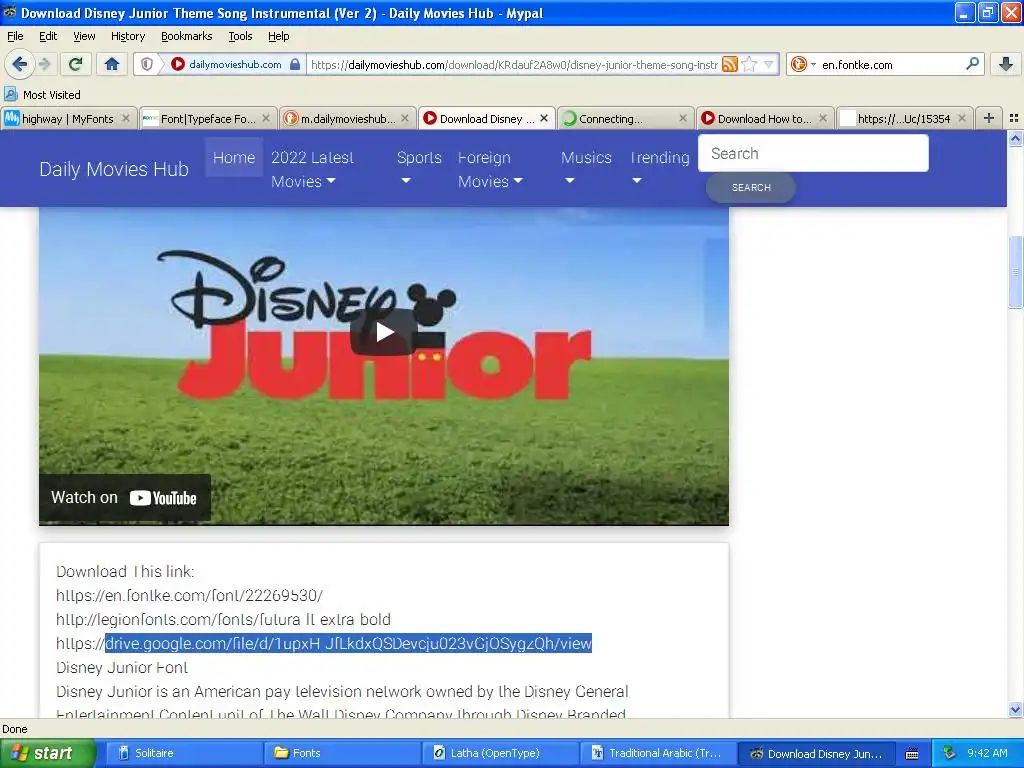The height and width of the screenshot is (768, 1024).
Task: Play the Disney Junior video
Action: point(384,332)
